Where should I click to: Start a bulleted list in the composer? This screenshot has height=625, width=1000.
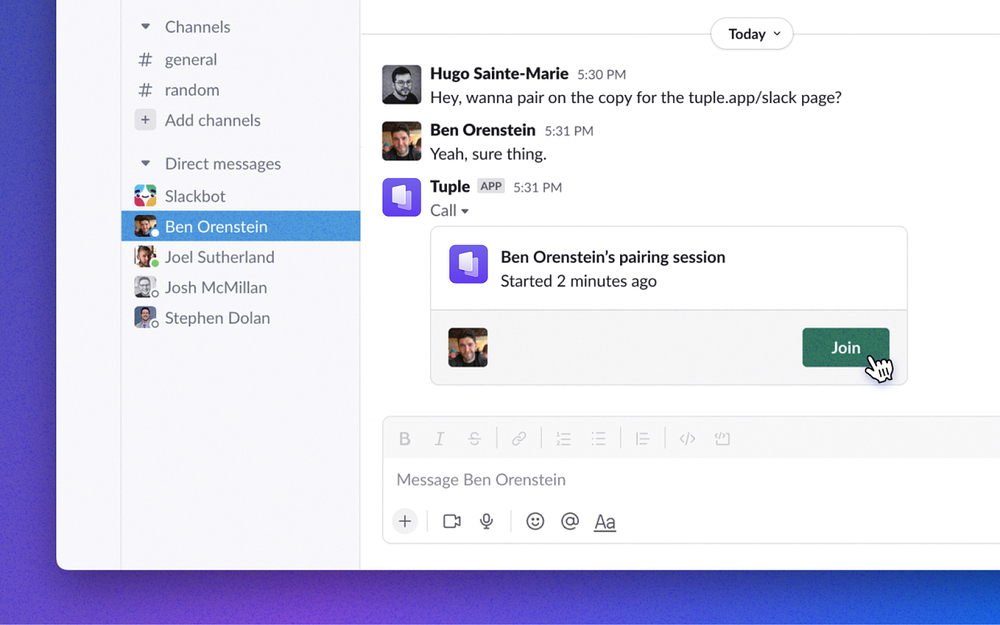point(598,439)
